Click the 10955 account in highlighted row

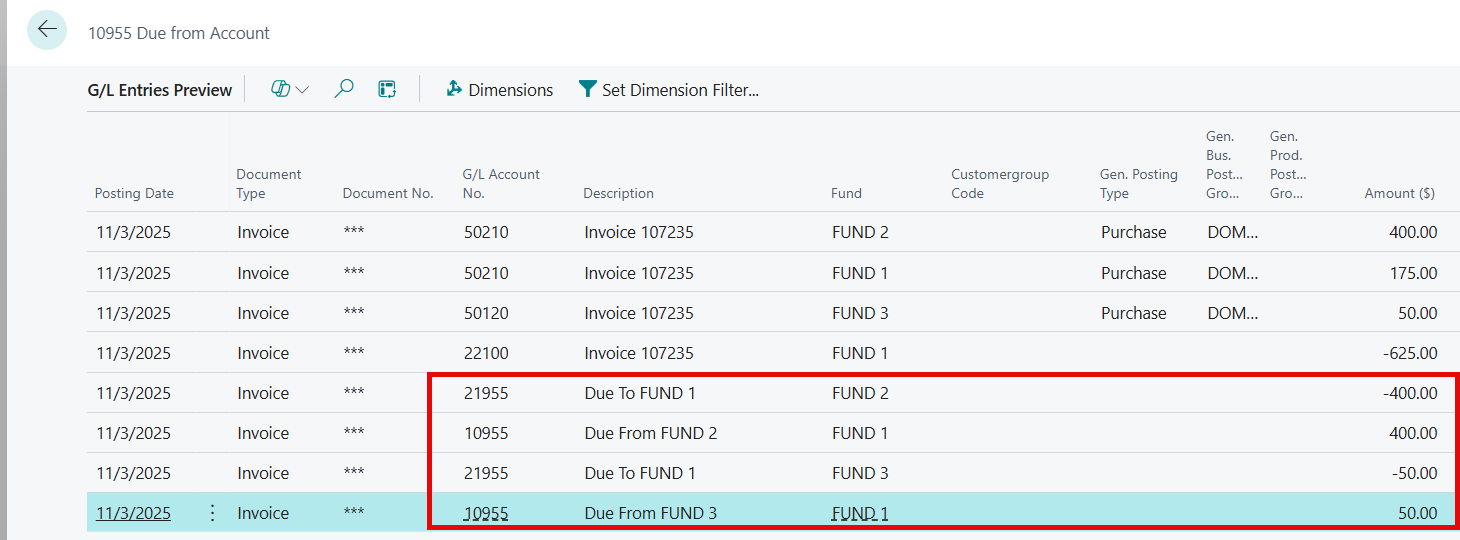click(486, 513)
